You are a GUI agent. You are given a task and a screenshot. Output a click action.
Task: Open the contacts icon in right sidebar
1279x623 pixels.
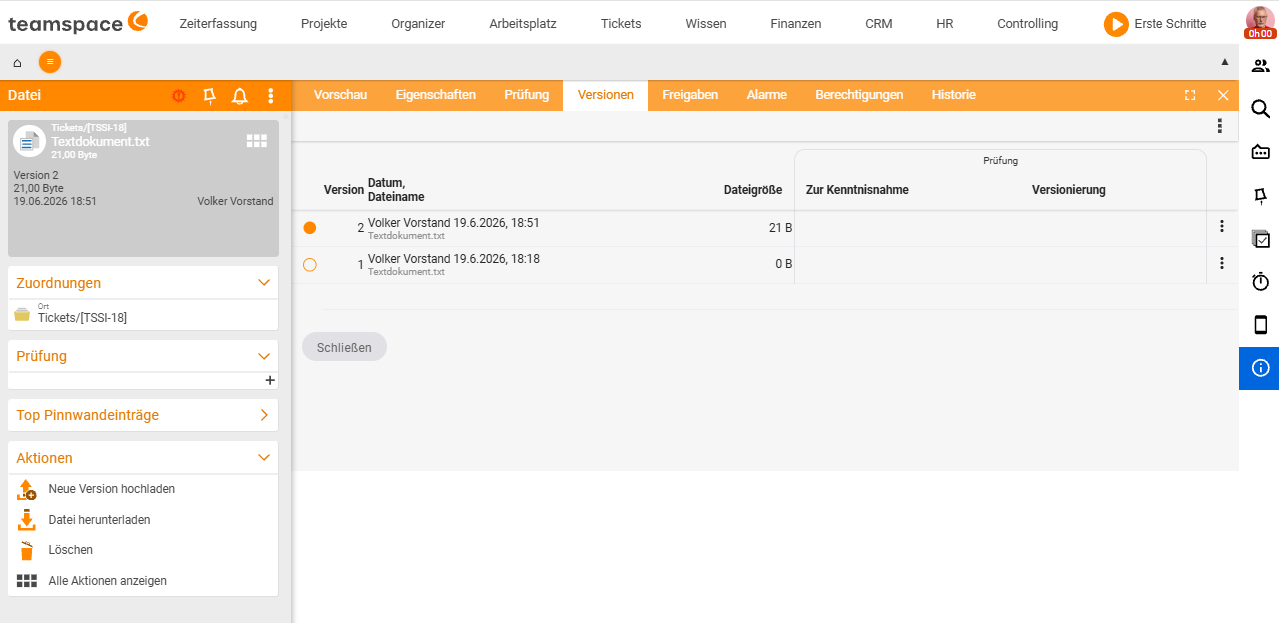(x=1260, y=66)
